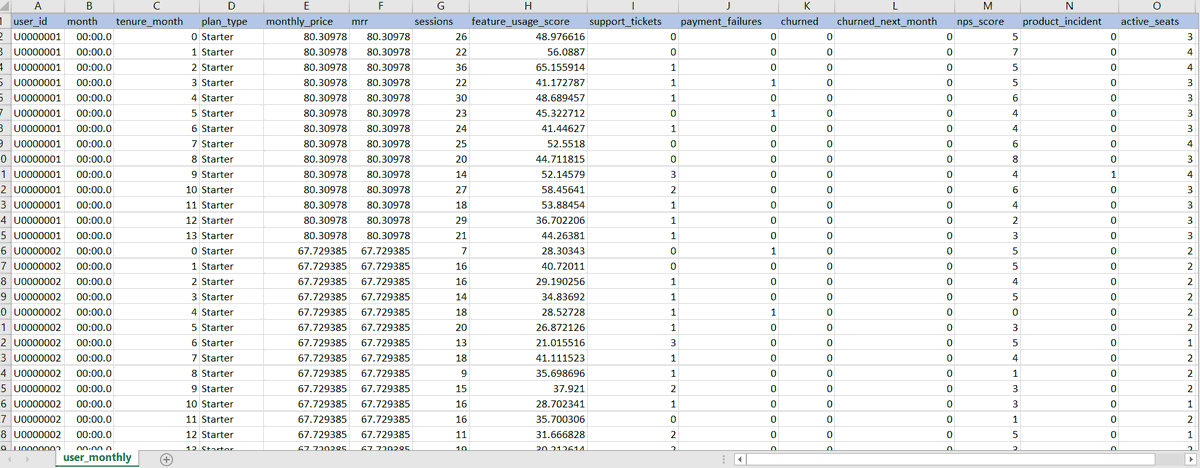1200x468 pixels.
Task: Select column O header
Action: pyautogui.click(x=1155, y=6)
